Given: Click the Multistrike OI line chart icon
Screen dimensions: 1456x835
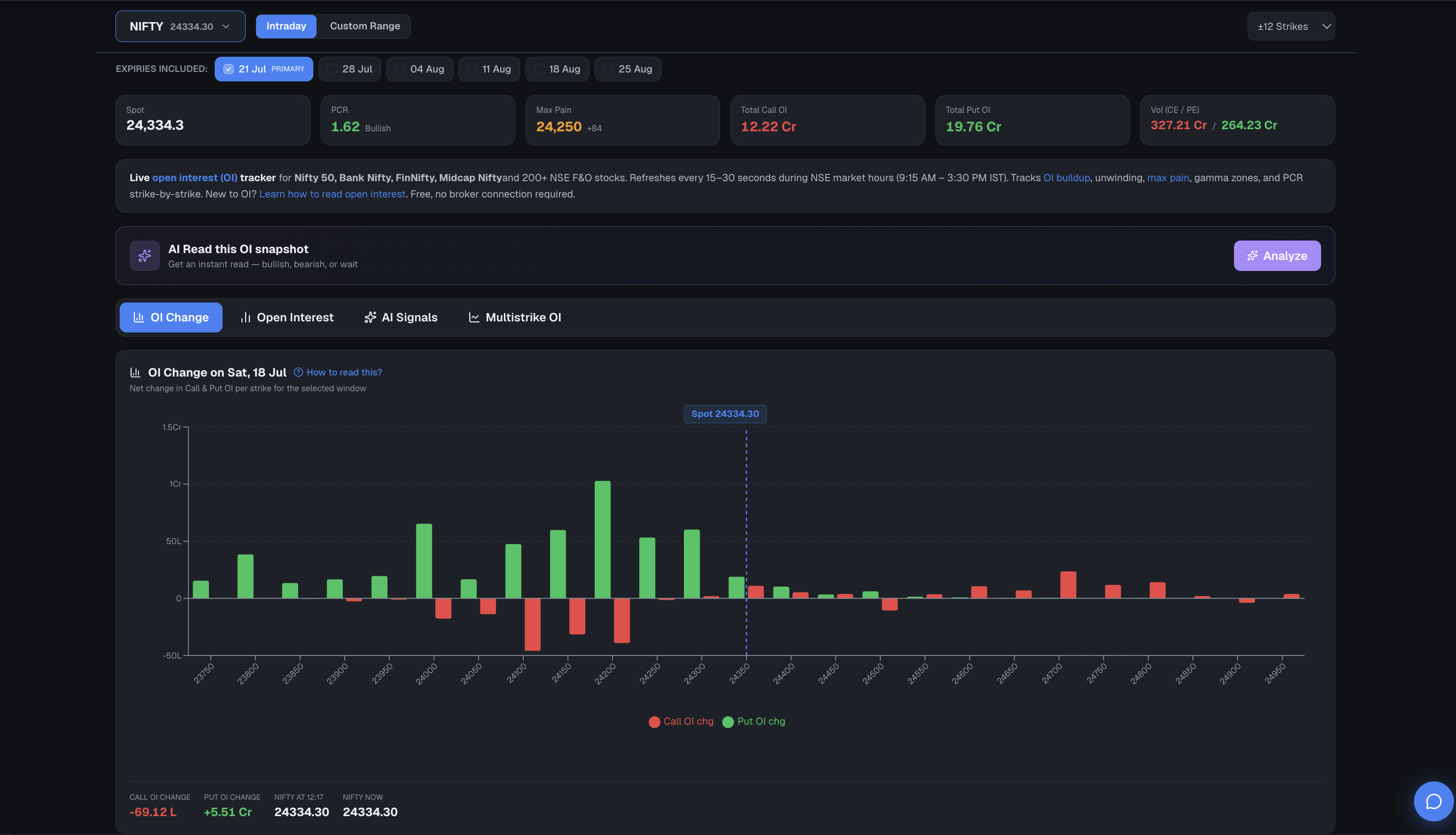Looking at the screenshot, I should 474,317.
